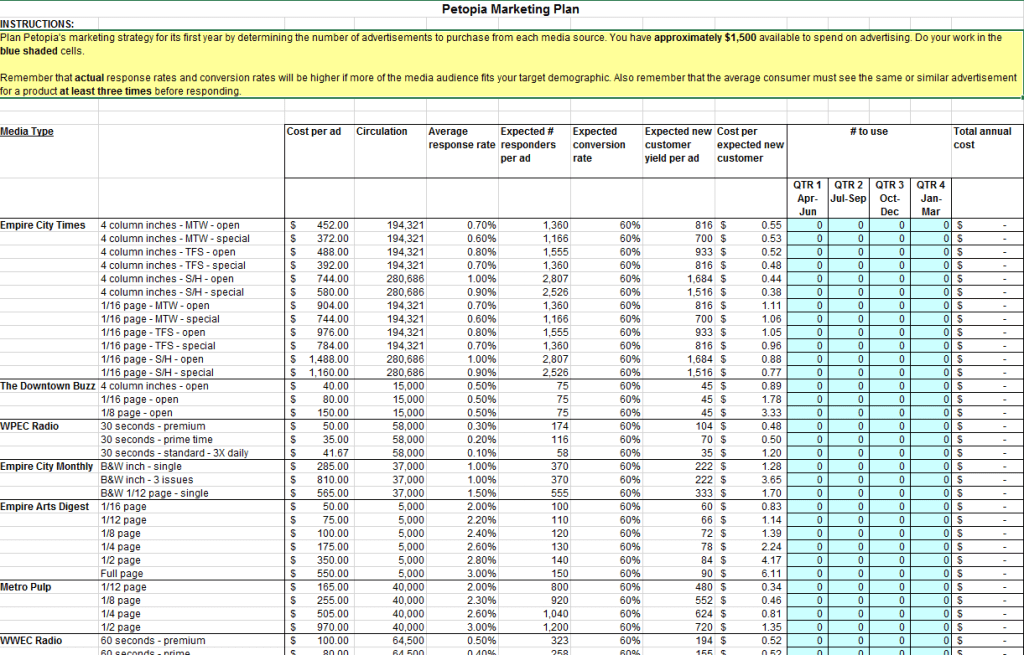
Task: Click the QTR 1 Apr-Jun column header
Action: click(807, 198)
